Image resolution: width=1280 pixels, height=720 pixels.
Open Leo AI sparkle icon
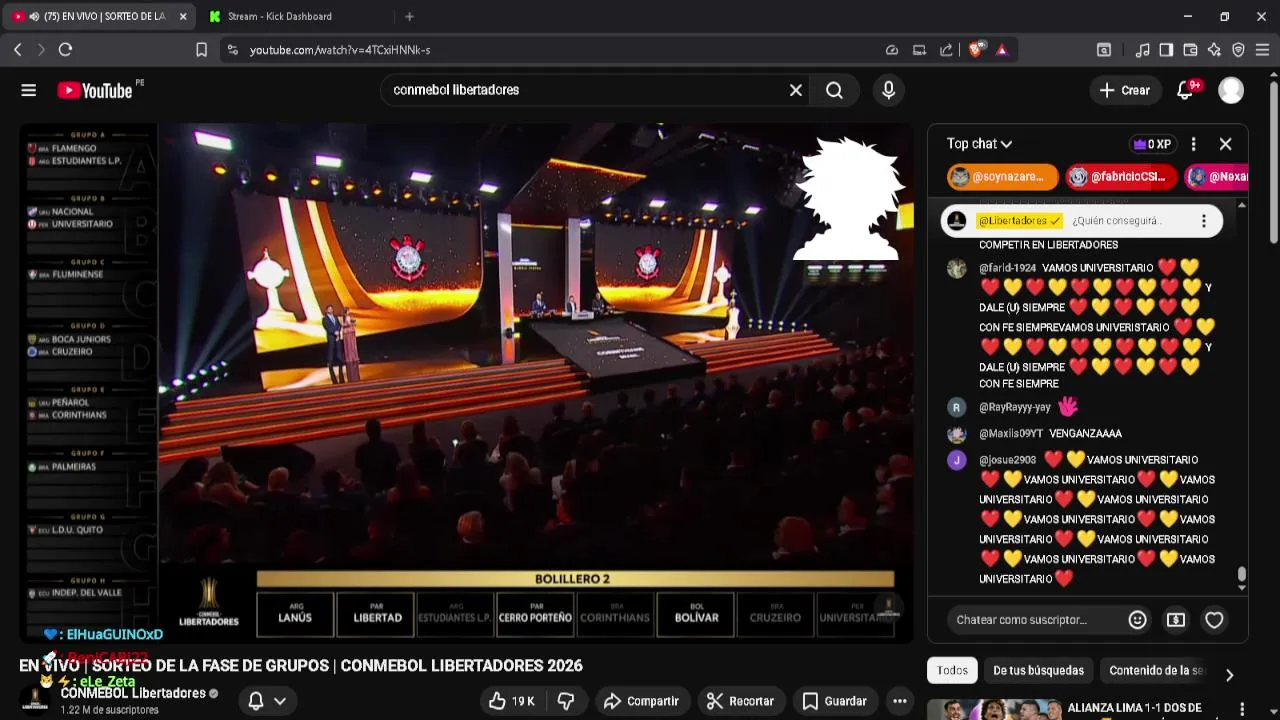point(1214,49)
